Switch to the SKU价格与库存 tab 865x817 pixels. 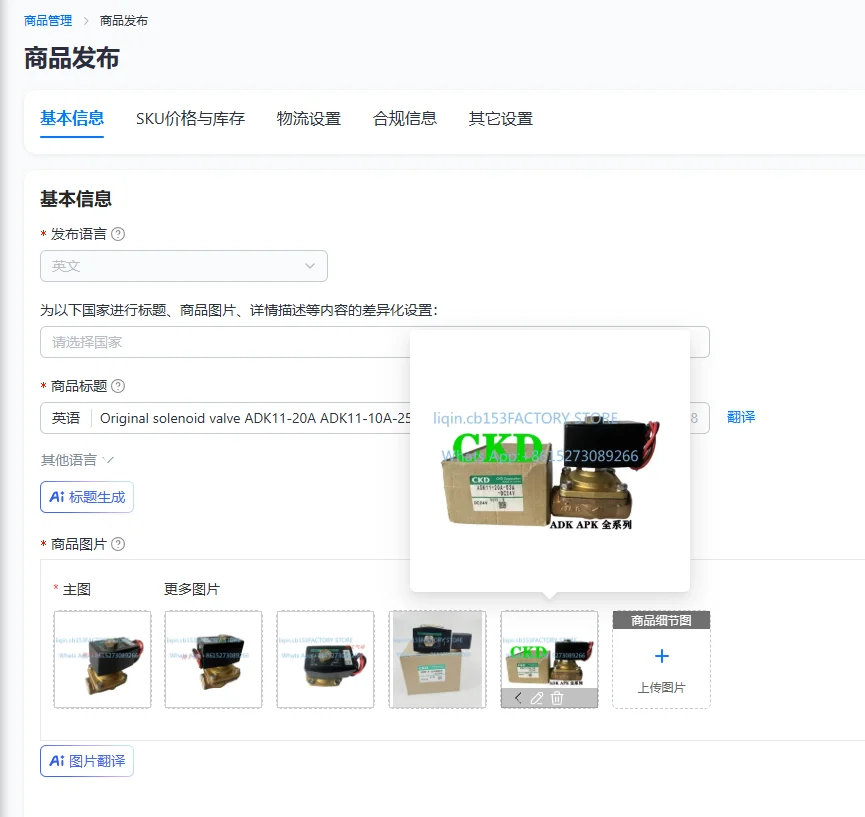point(190,119)
